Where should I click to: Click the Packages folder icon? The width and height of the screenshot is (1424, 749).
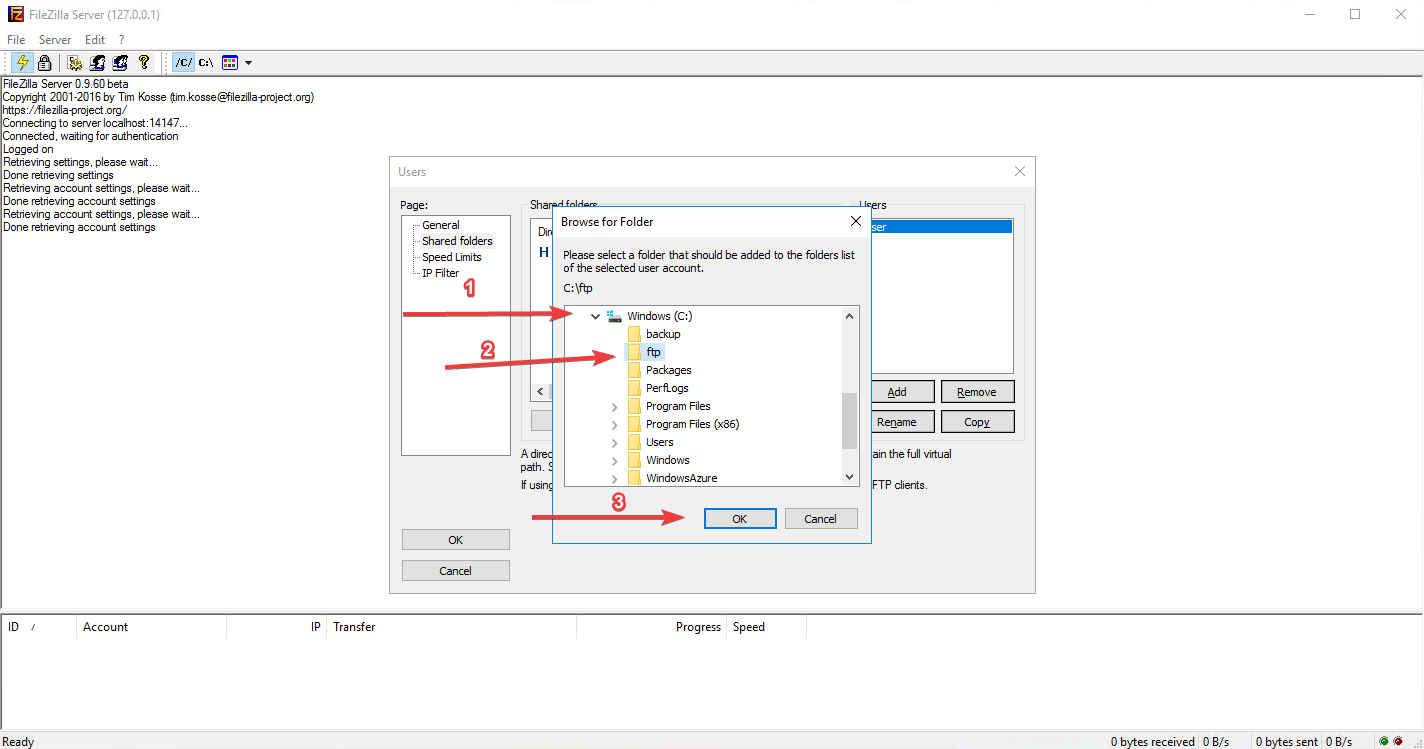(634, 370)
